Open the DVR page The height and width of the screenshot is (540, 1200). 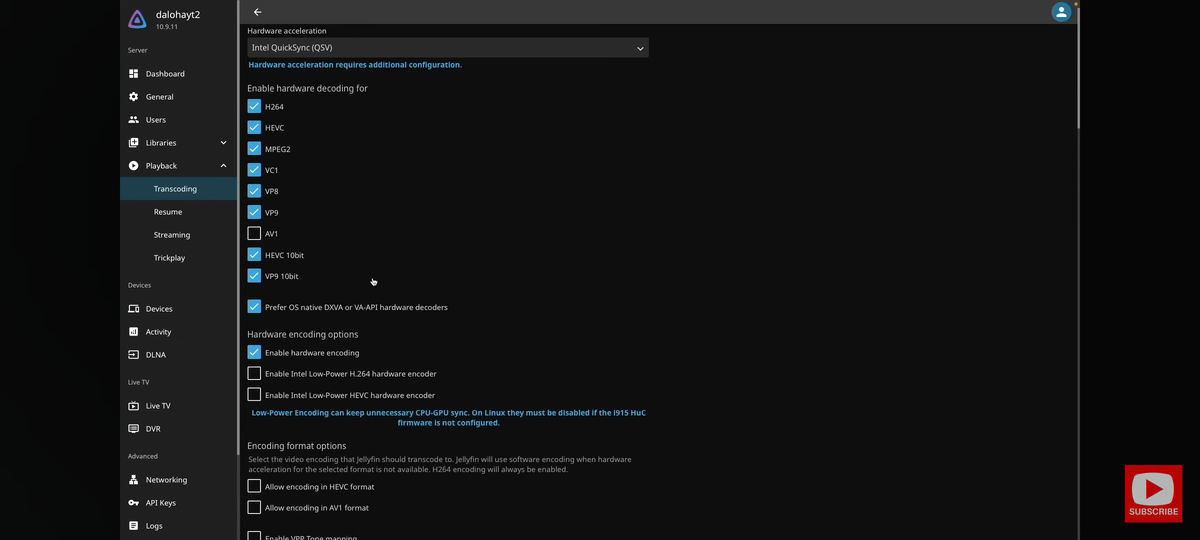pyautogui.click(x=179, y=429)
